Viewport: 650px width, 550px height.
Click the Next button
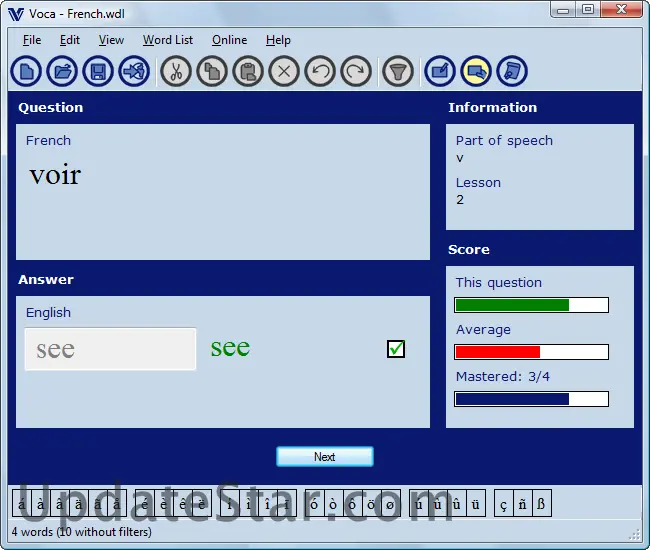[x=325, y=457]
